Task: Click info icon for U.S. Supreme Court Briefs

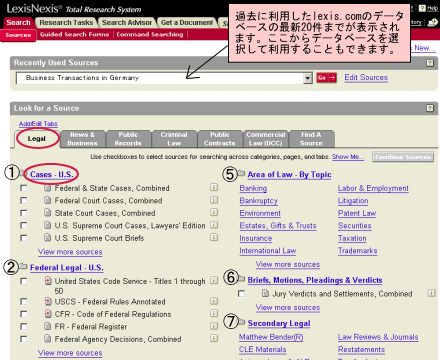Action: point(214,237)
